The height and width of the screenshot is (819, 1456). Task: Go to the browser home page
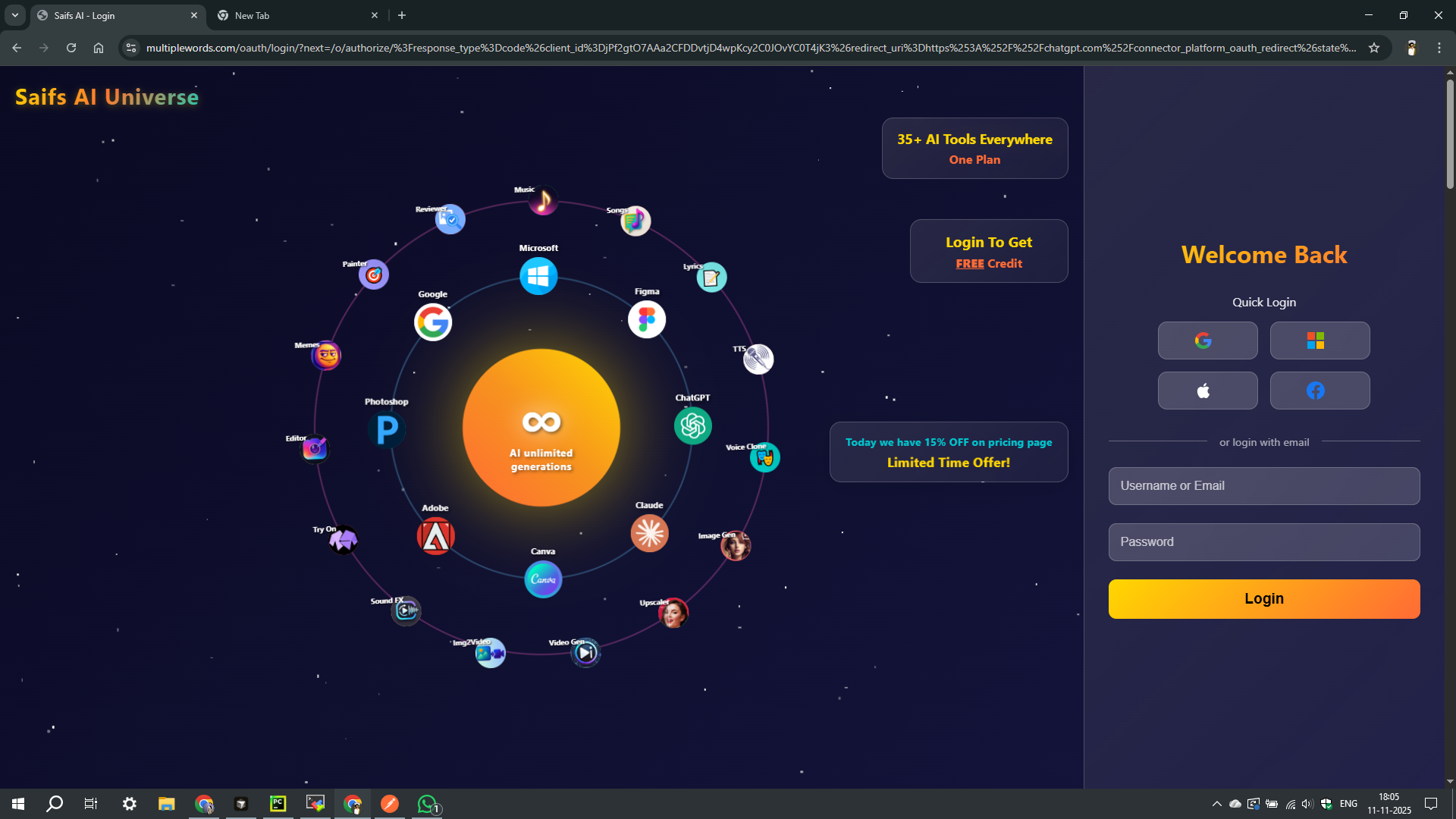coord(99,48)
